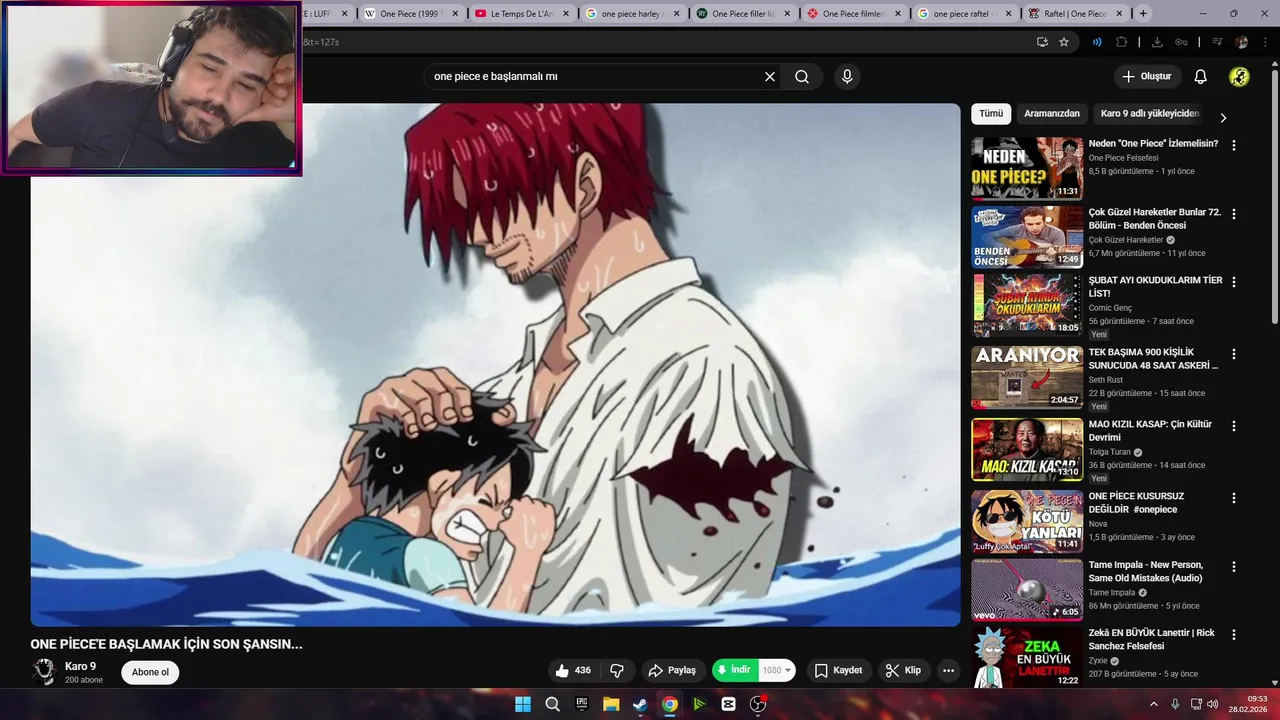1280x720 pixels.
Task: Open options menu for Çok Güzel Hareketler video
Action: click(x=1233, y=214)
